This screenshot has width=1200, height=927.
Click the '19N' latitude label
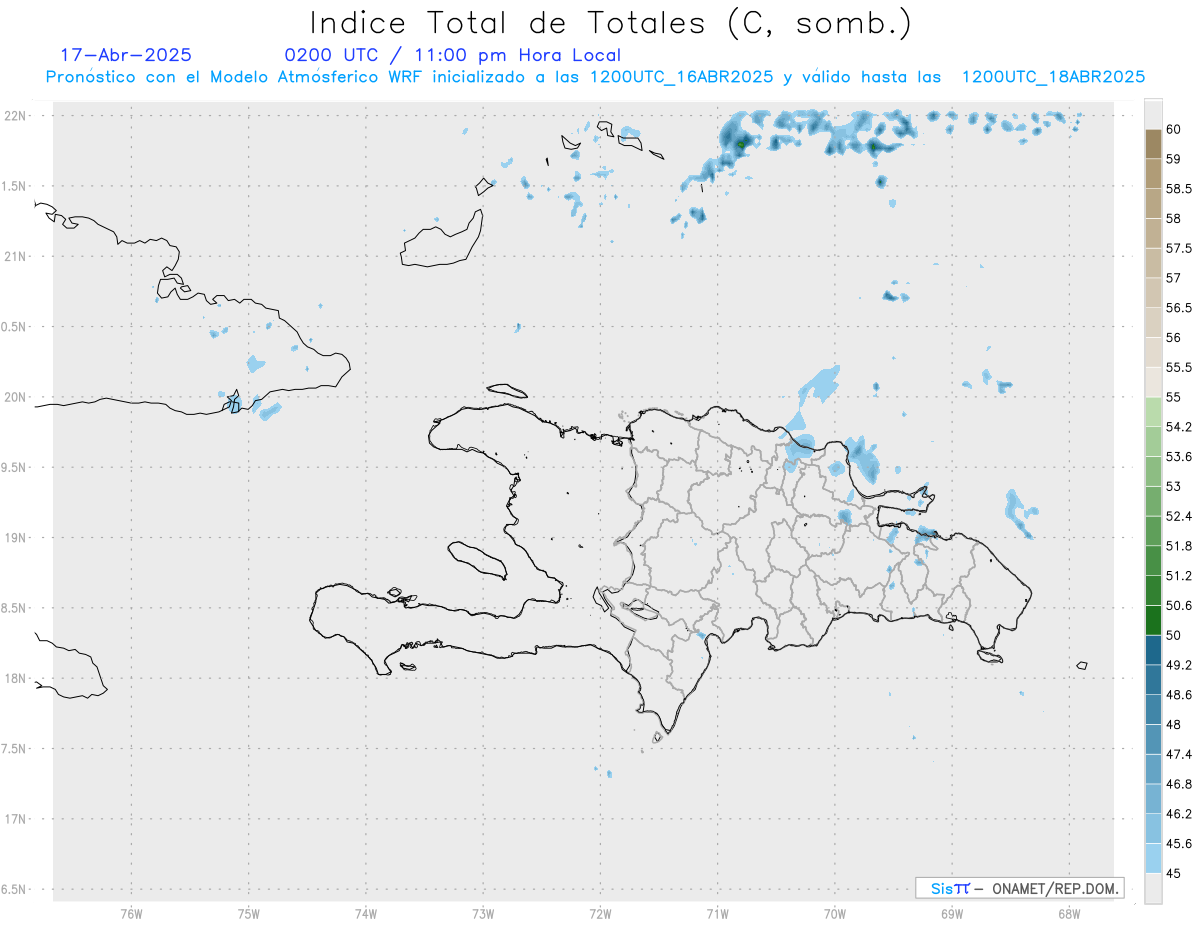tap(15, 537)
